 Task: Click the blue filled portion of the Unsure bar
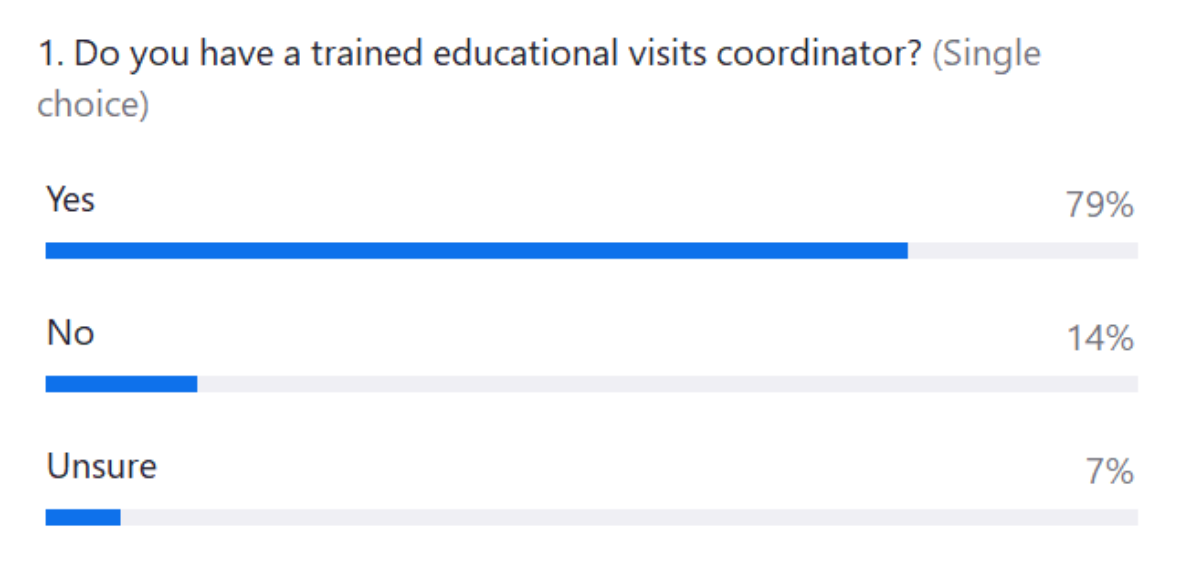pos(83,517)
